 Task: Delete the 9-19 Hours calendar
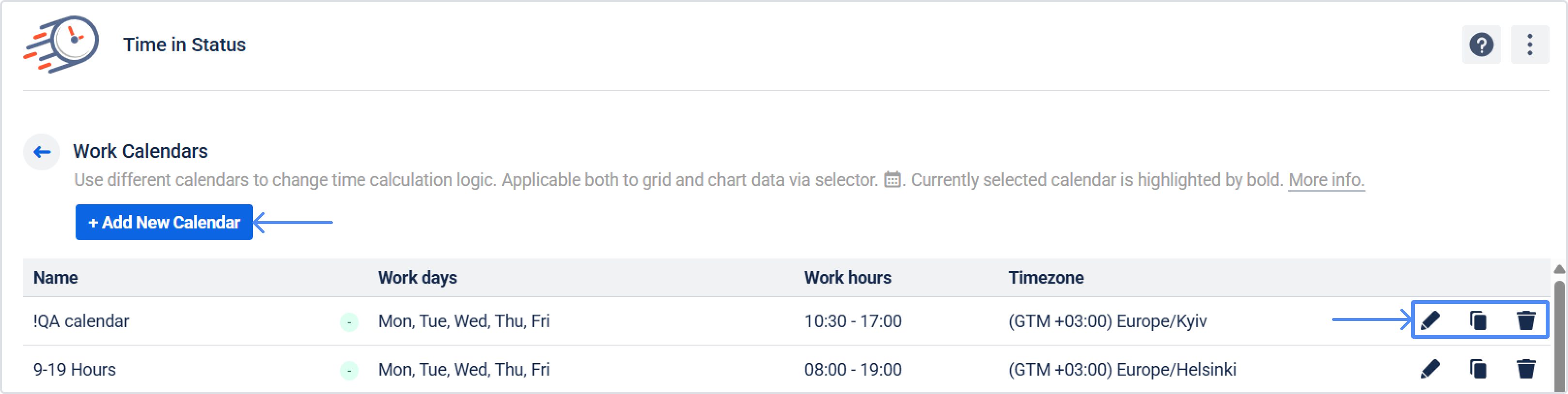pyautogui.click(x=1525, y=369)
